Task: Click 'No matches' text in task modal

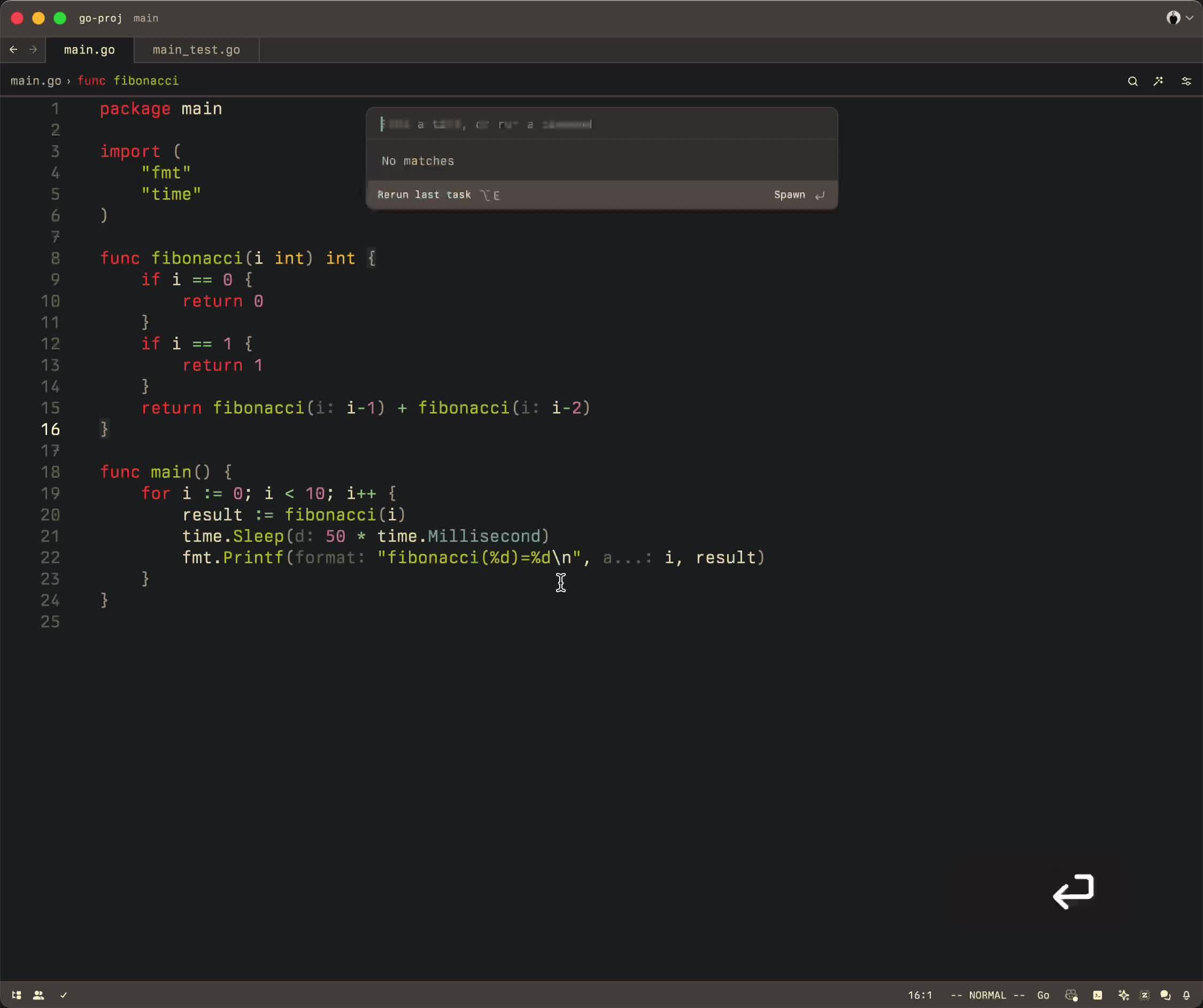Action: [x=418, y=161]
